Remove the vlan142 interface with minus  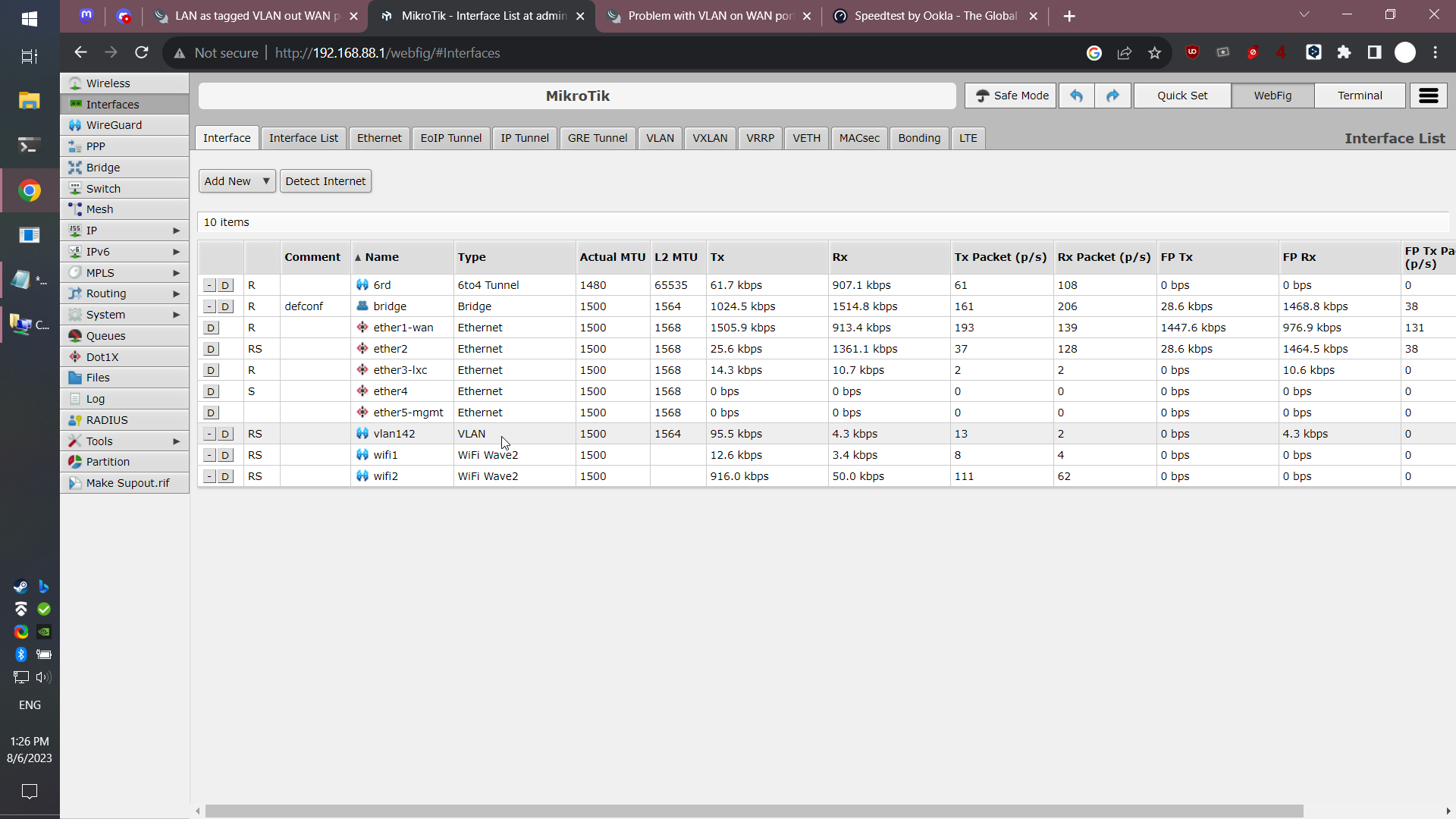point(209,434)
